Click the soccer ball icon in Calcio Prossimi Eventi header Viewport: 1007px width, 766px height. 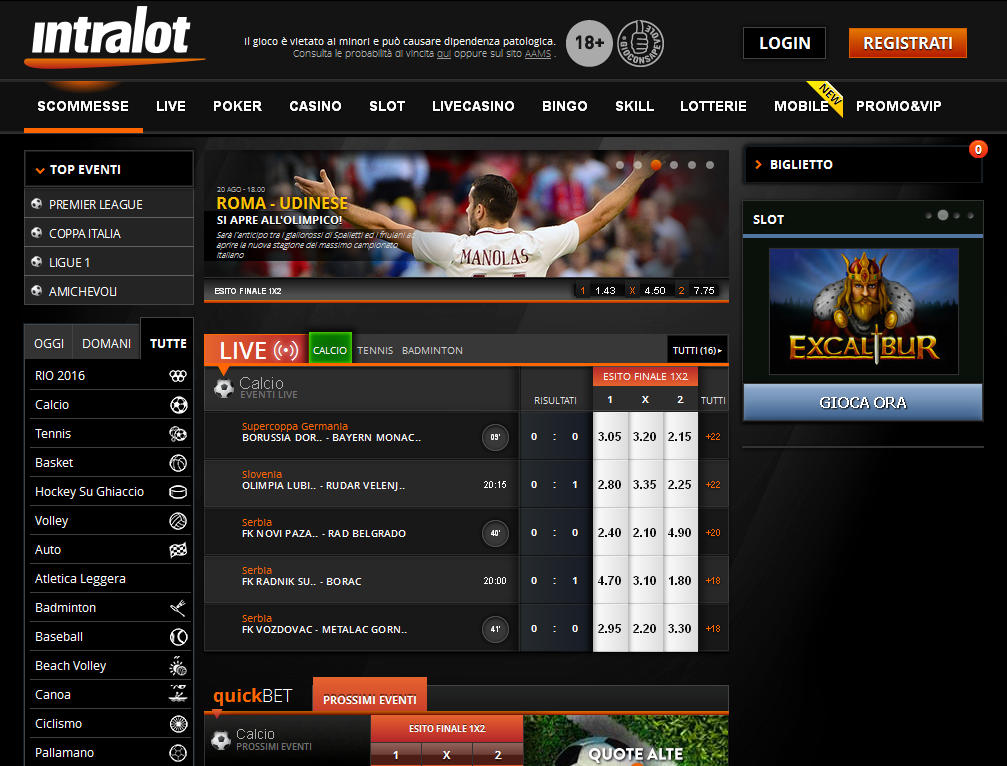point(221,740)
